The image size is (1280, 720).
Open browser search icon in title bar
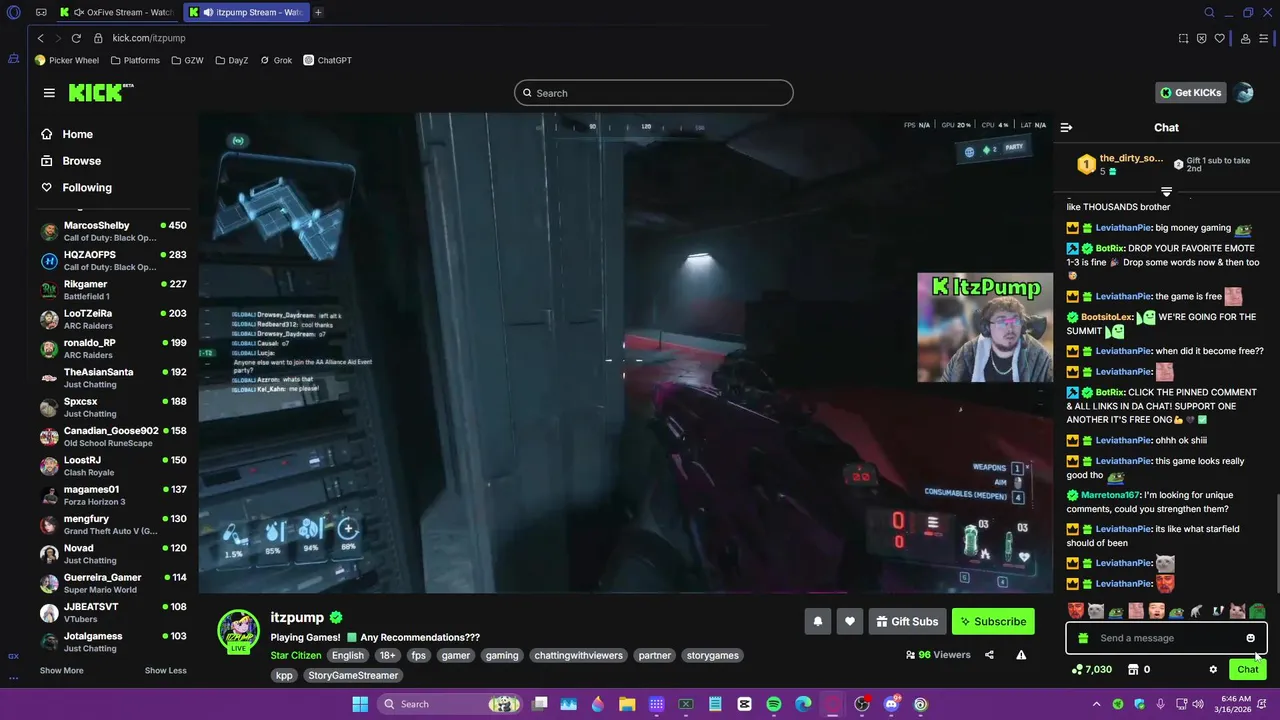(1209, 12)
